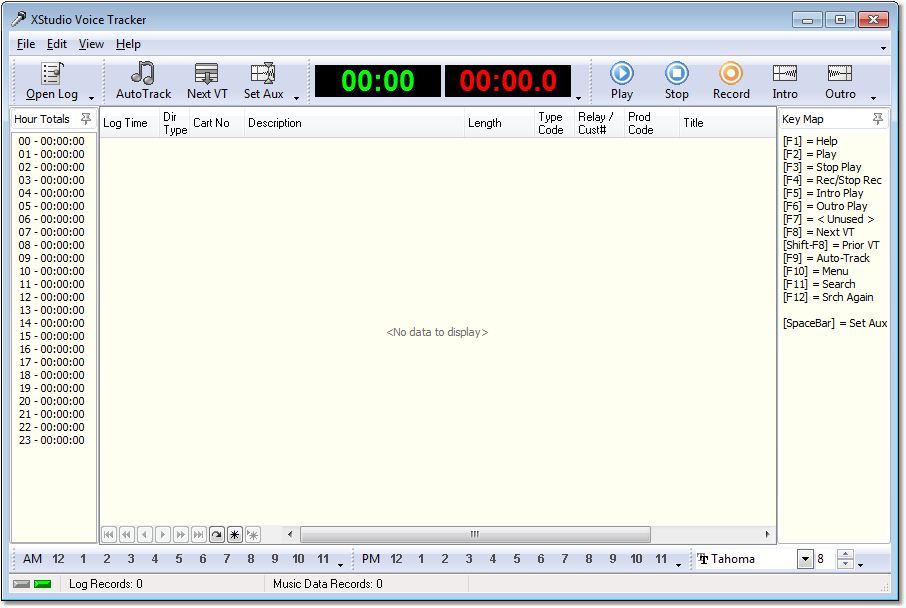Select AM hour 12 button
The width and height of the screenshot is (906, 608).
tap(58, 559)
